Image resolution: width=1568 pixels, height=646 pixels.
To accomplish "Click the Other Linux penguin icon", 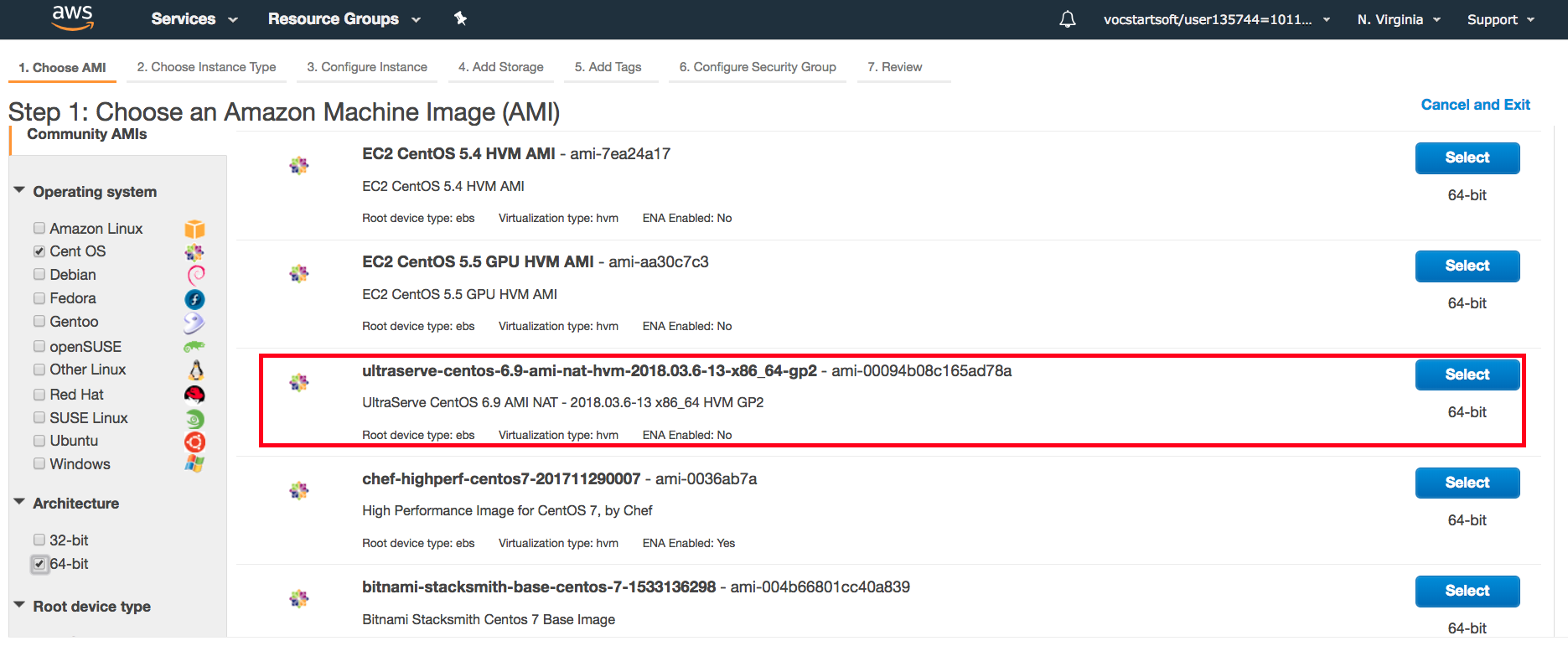I will (x=195, y=370).
